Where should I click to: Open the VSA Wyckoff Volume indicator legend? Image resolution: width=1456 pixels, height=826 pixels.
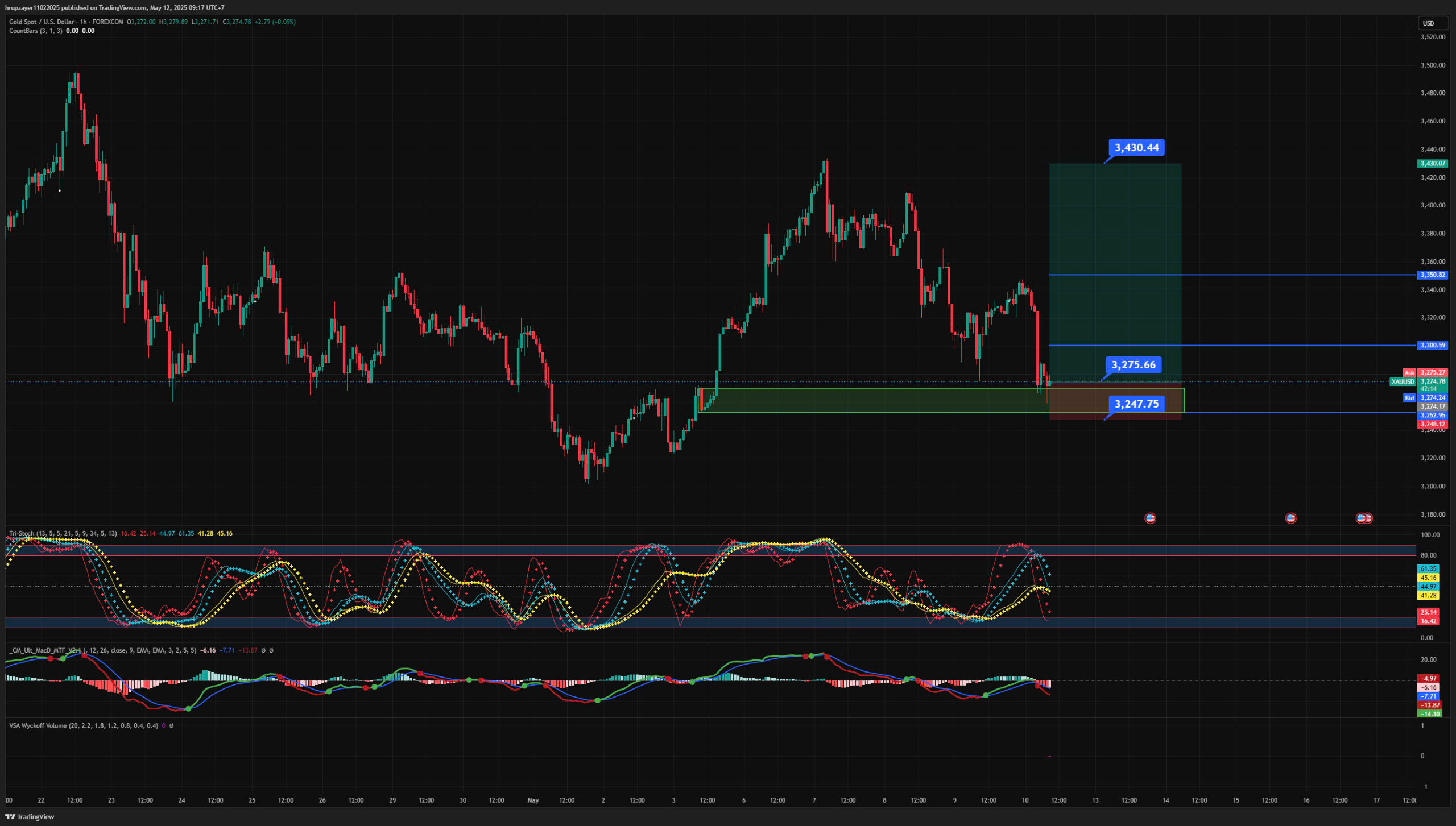click(38, 725)
